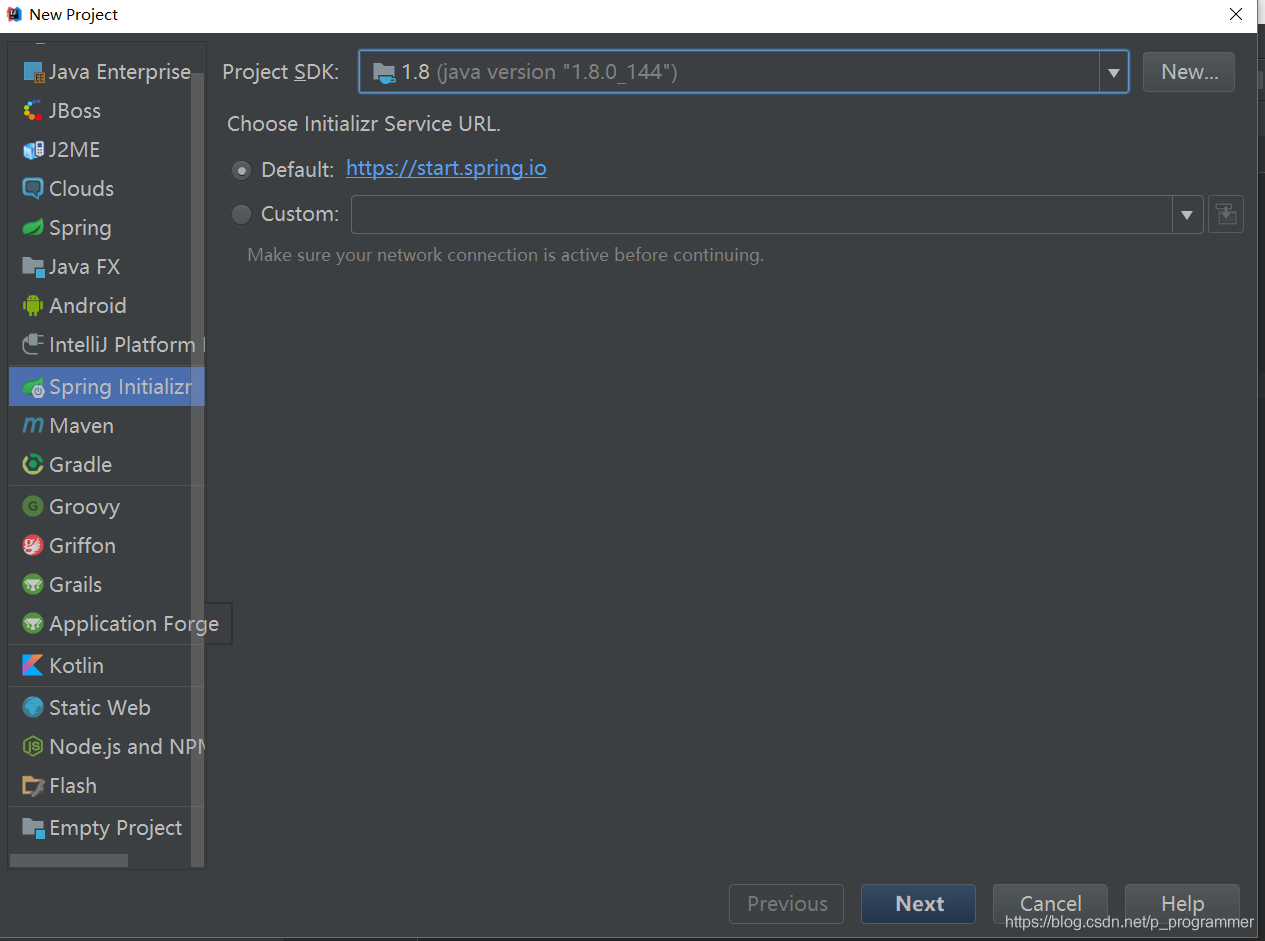Viewport: 1265px width, 941px height.
Task: Select the Gradle project type label
Action: [80, 465]
